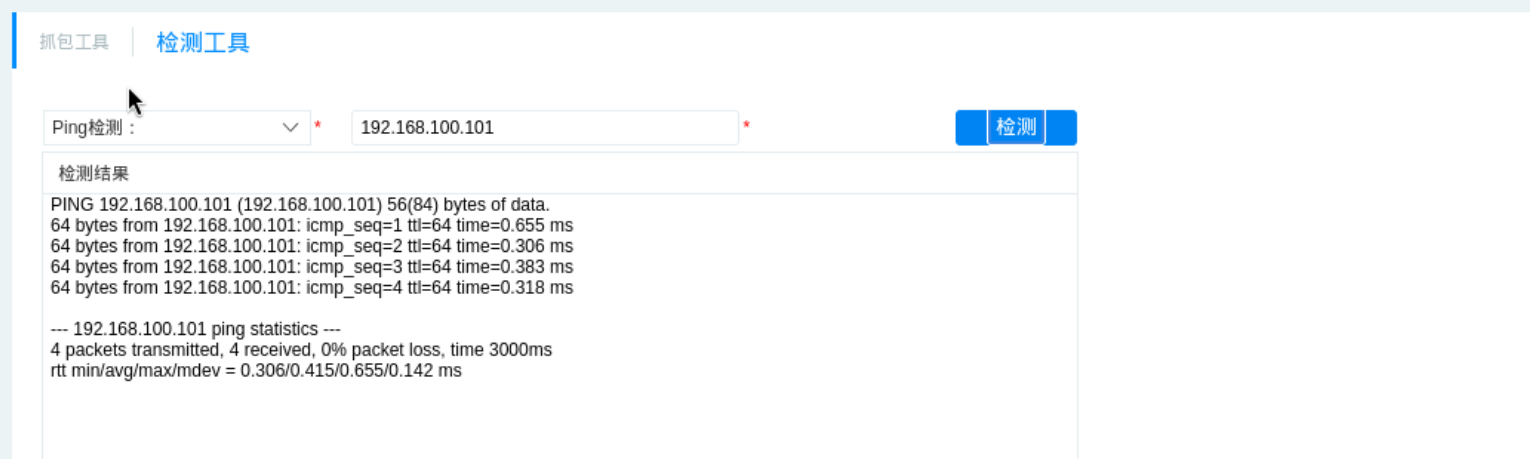1530x459 pixels.
Task: Click the 检测结果 panel header
Action: (x=94, y=174)
